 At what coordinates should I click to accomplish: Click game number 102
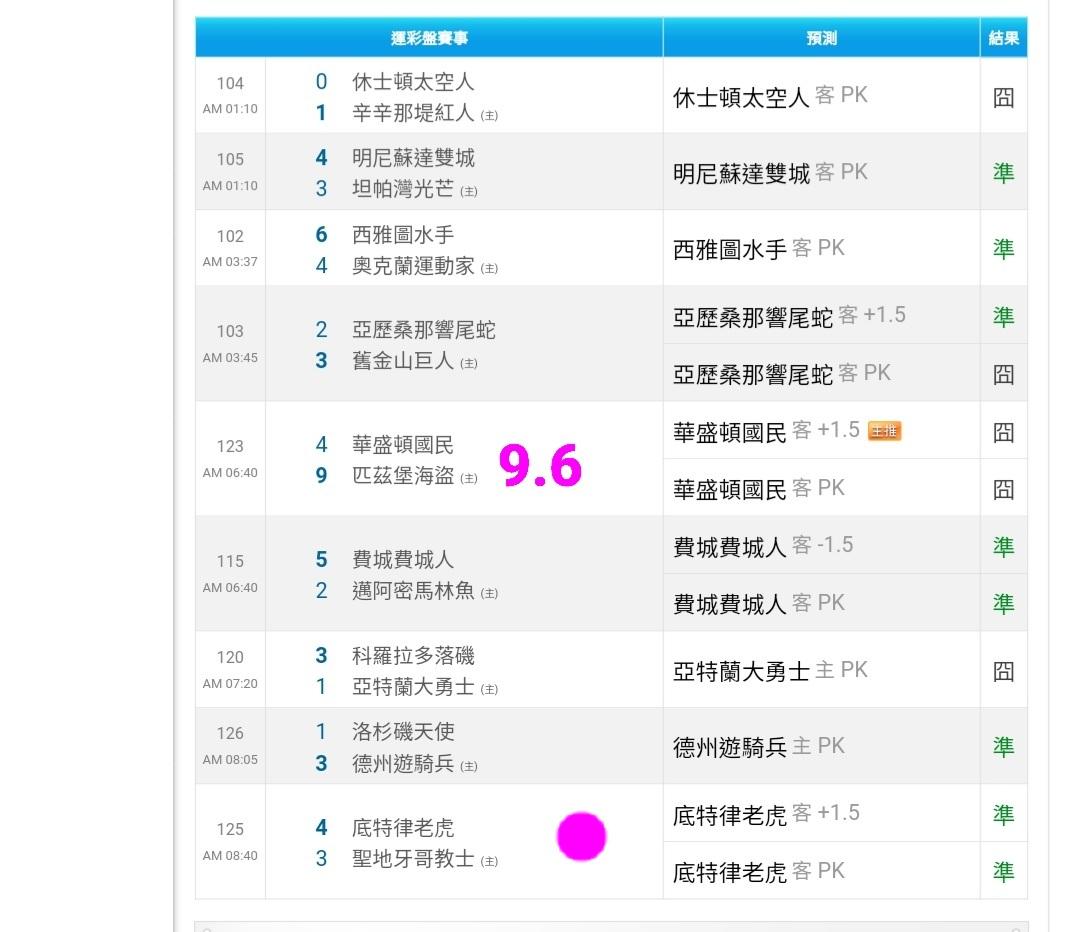point(230,236)
